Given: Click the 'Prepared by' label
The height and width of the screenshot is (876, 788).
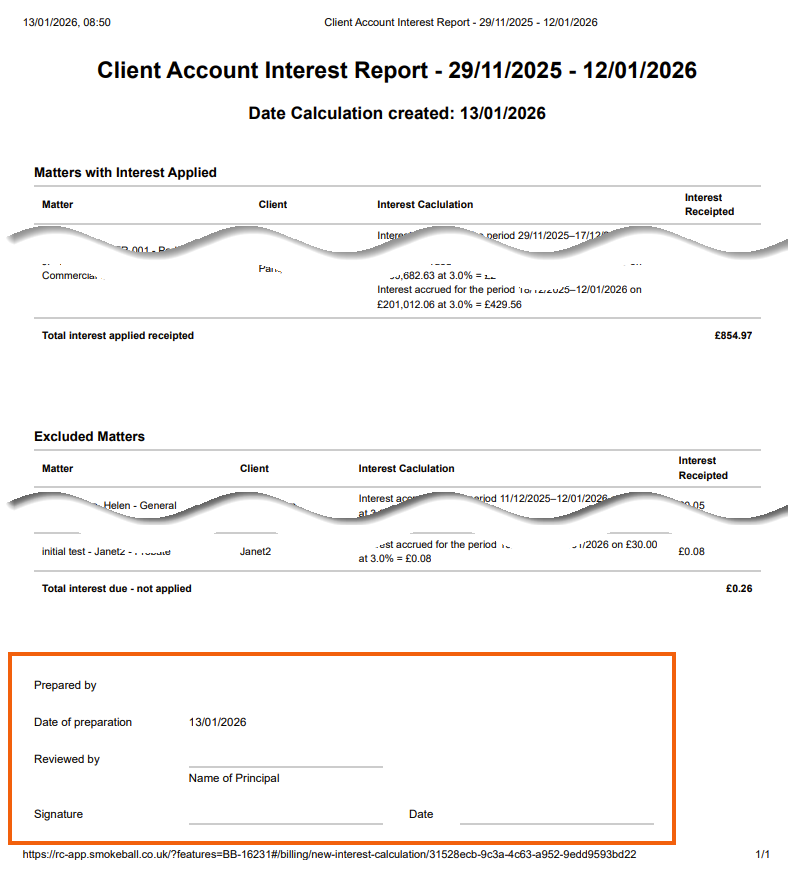Looking at the screenshot, I should pyautogui.click(x=65, y=686).
